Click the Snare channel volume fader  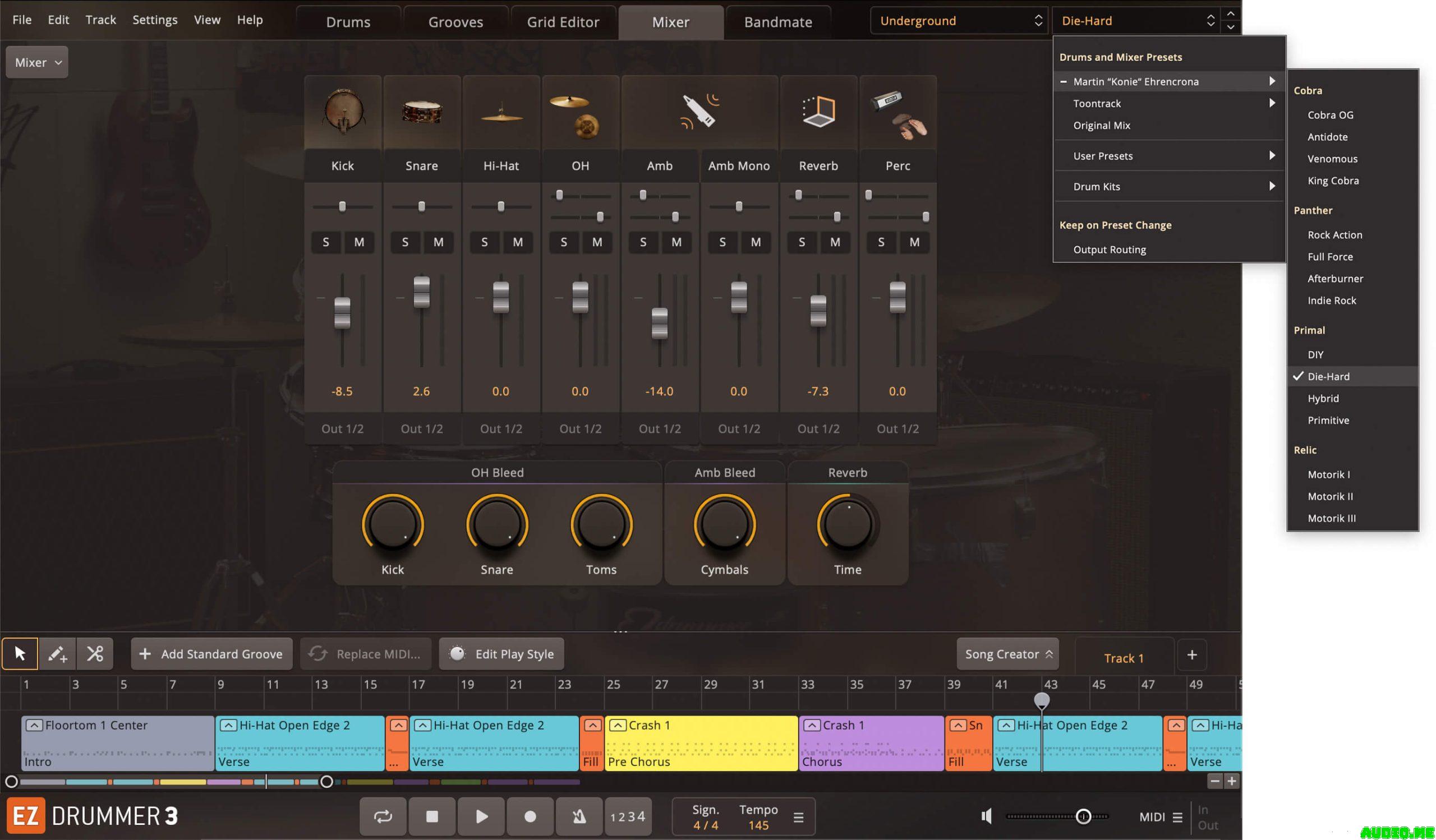point(422,292)
